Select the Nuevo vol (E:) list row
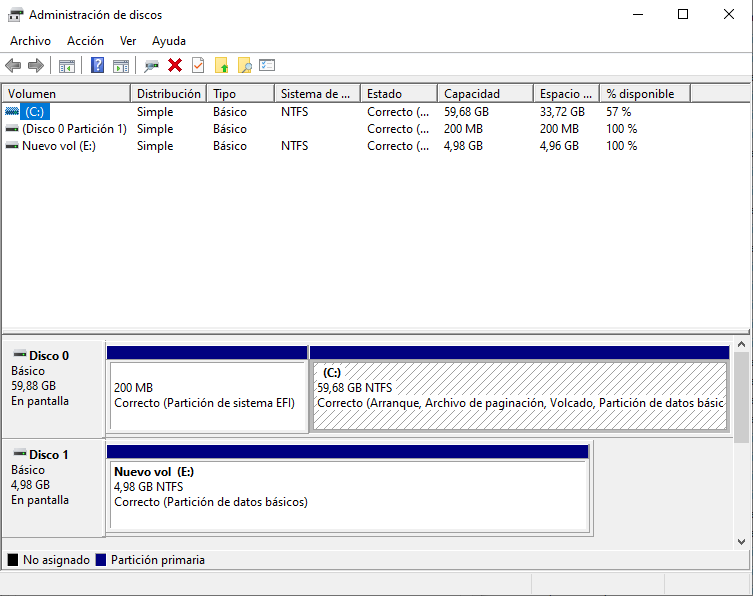This screenshot has height=596, width=753. pos(58,146)
